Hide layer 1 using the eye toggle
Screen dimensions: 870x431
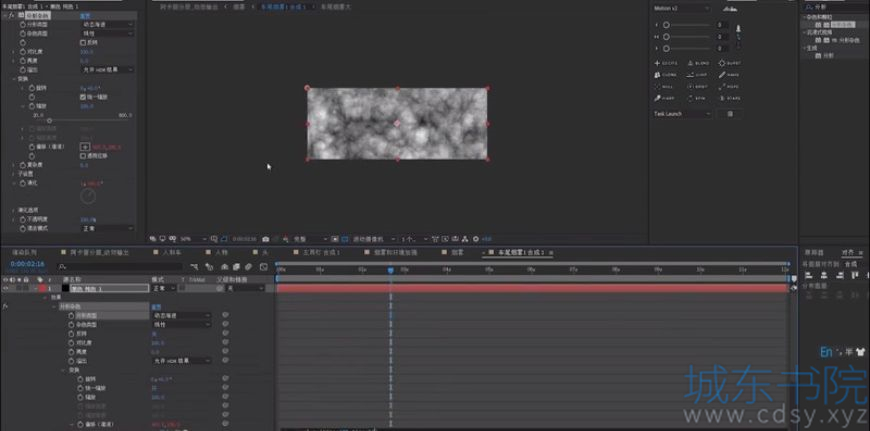click(6, 288)
